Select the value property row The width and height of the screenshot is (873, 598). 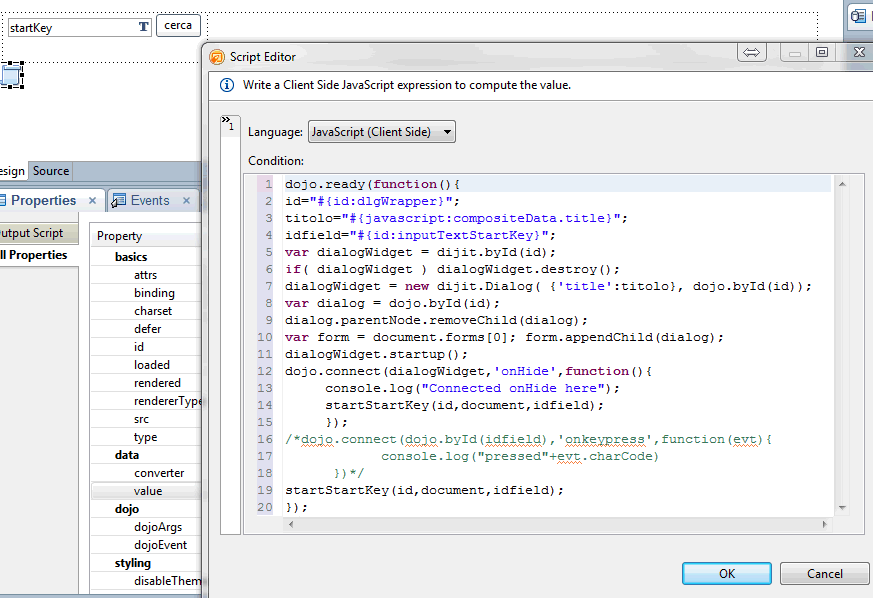click(x=146, y=491)
